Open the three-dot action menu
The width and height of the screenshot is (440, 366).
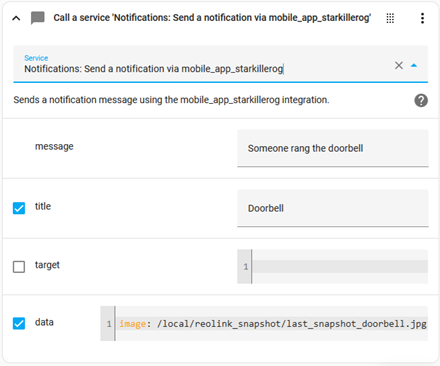(x=422, y=18)
